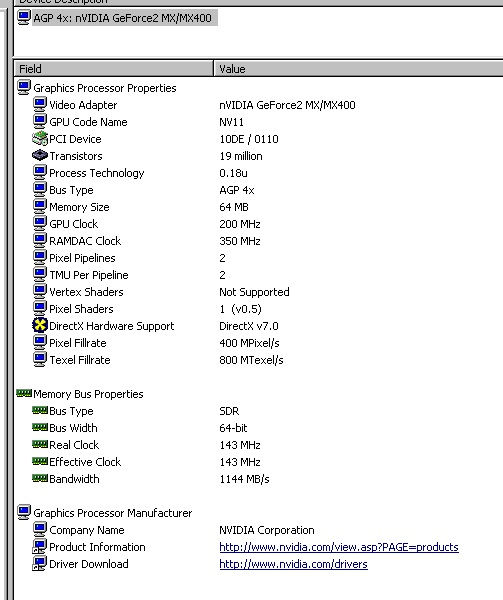This screenshot has height=600, width=503.
Task: Click the Product Information shortcut icon
Action: pos(40,546)
